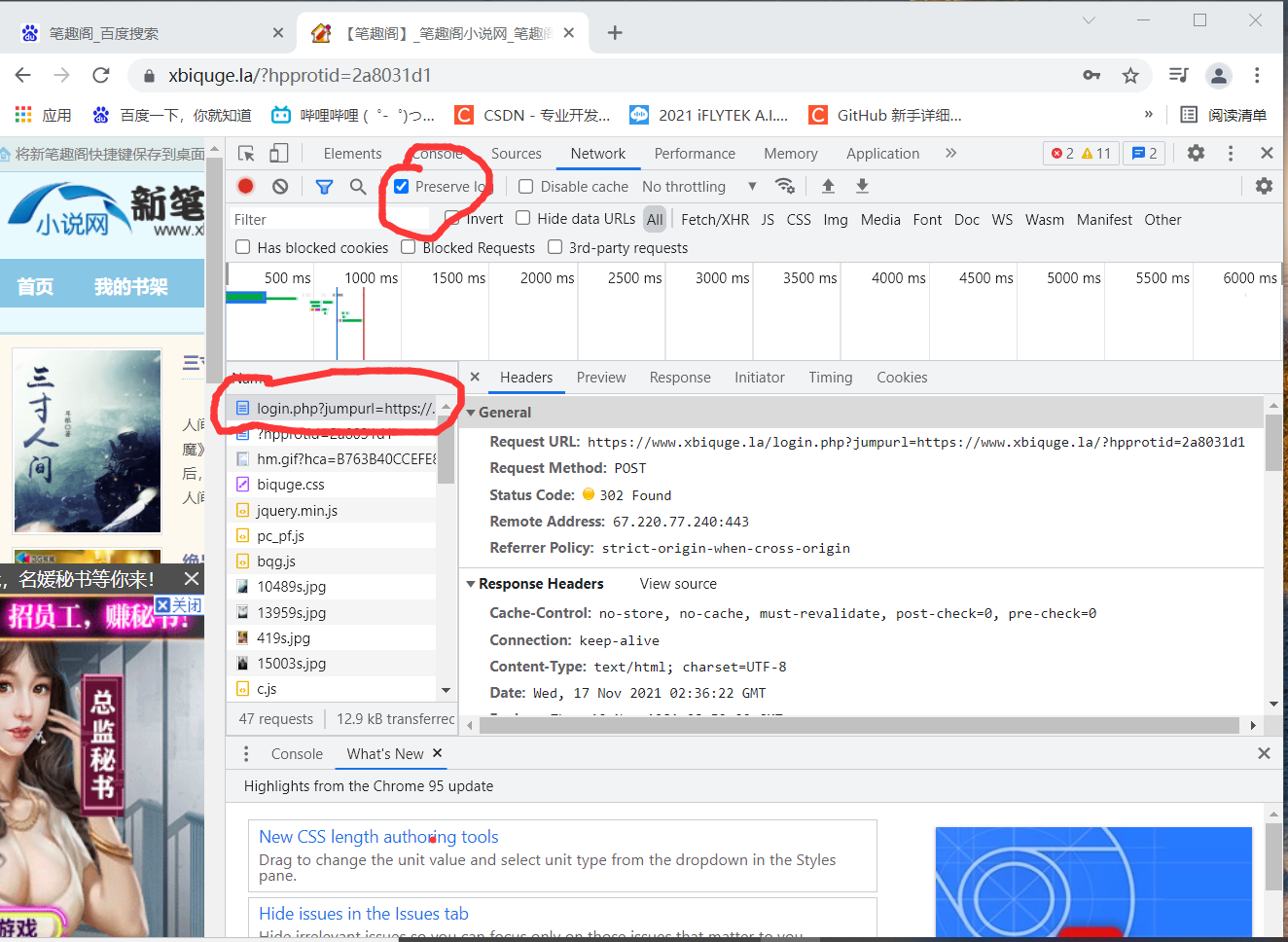Bookmark this page star icon
This screenshot has width=1288, height=942.
[x=1130, y=75]
